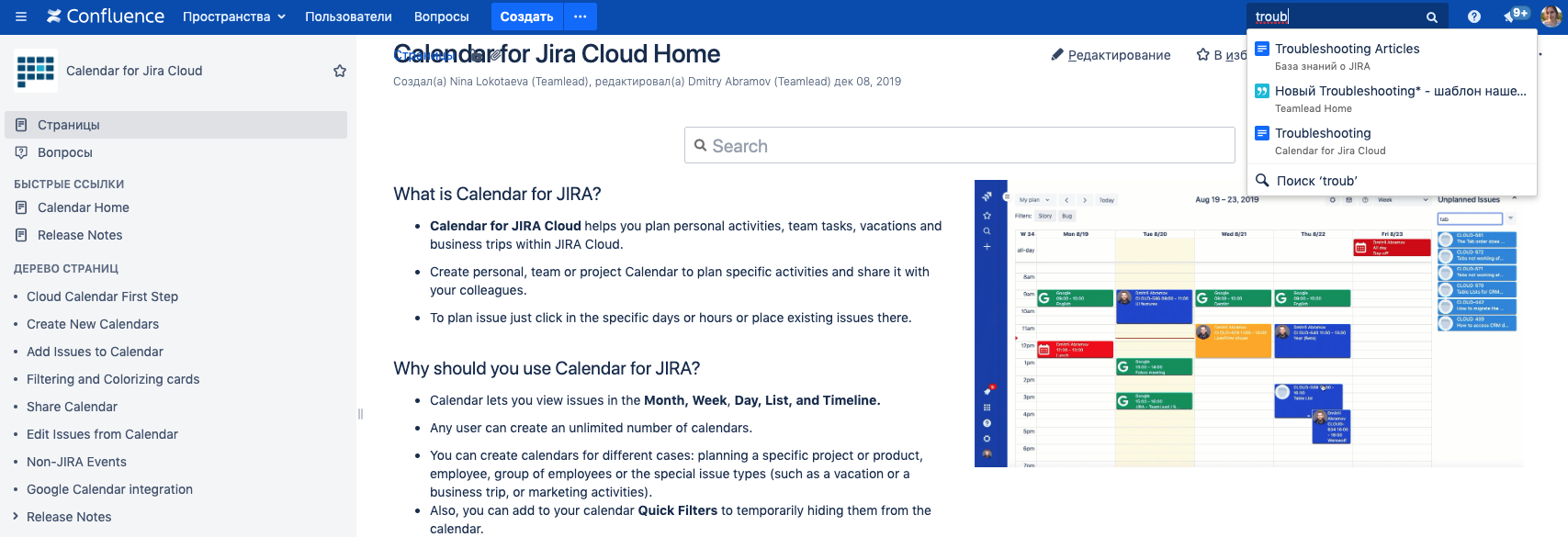Open Вопросы in the top navigation bar

point(442,17)
